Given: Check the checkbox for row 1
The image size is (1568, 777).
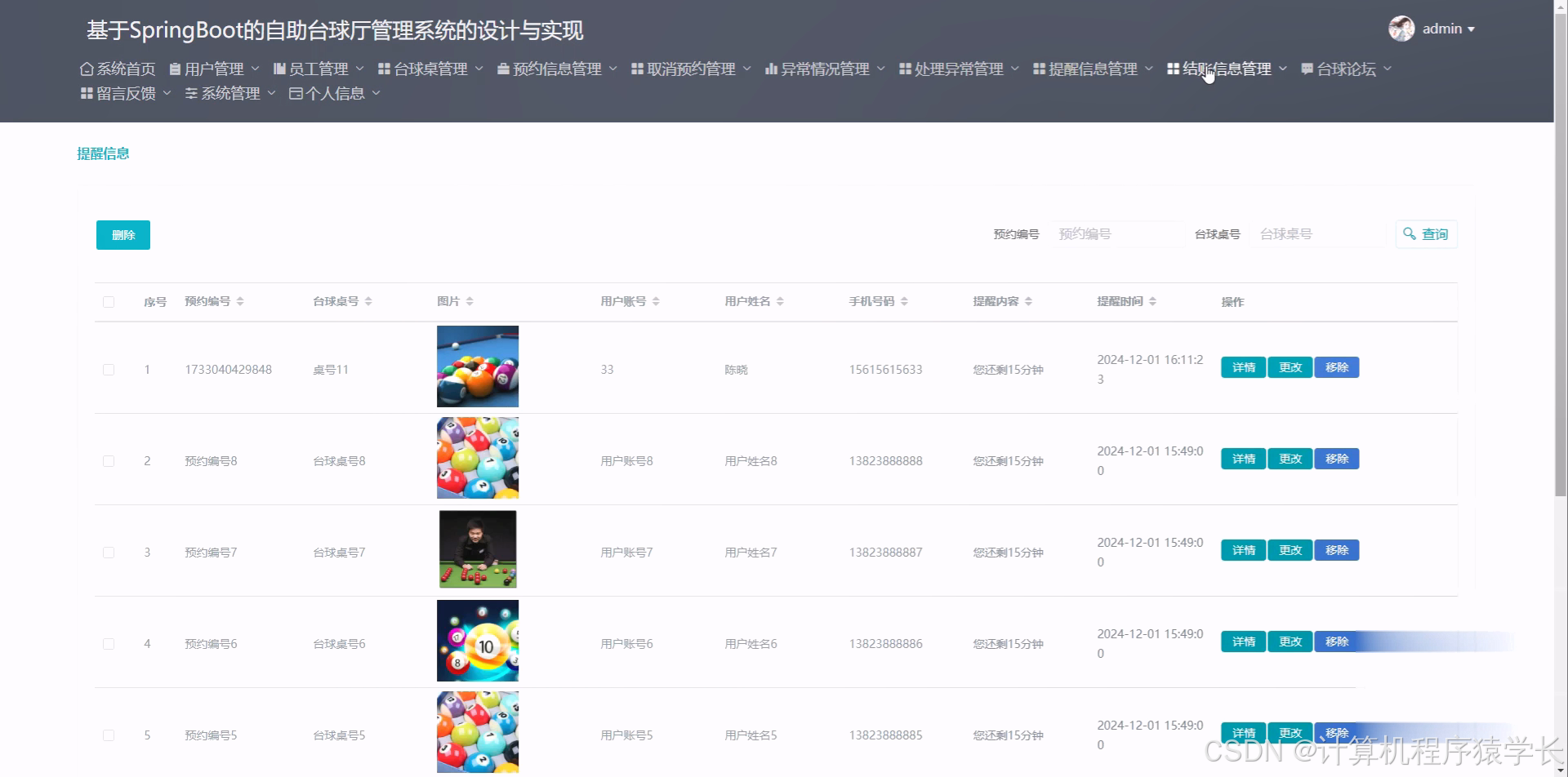Looking at the screenshot, I should click(x=109, y=369).
